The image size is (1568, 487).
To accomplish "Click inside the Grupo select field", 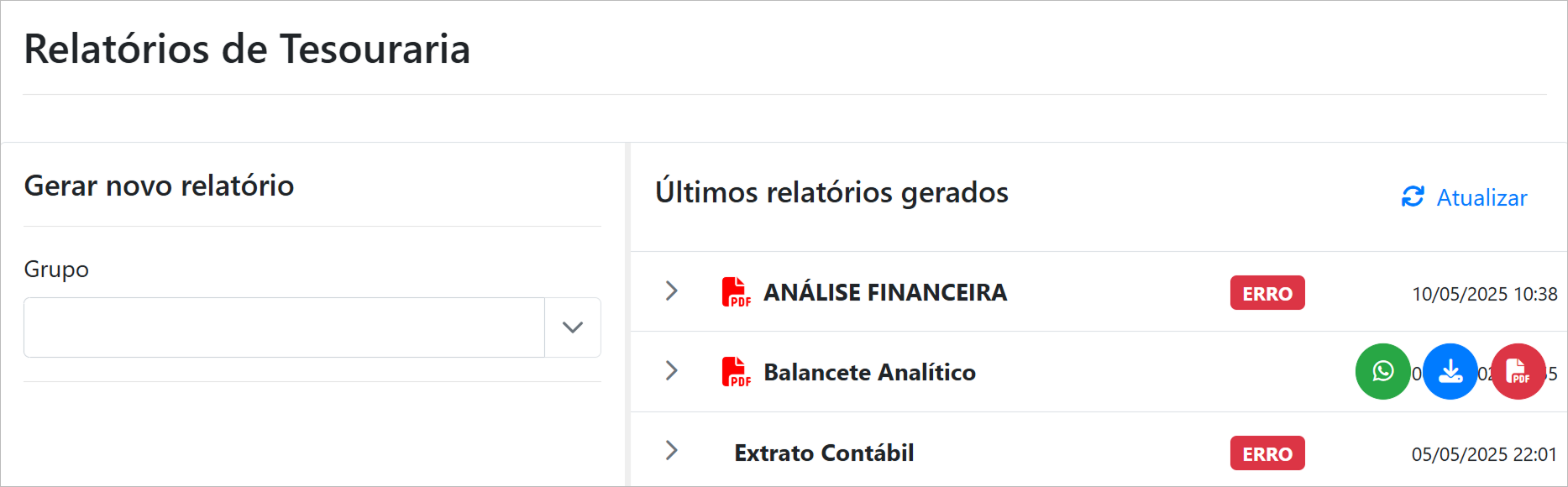I will [x=284, y=327].
